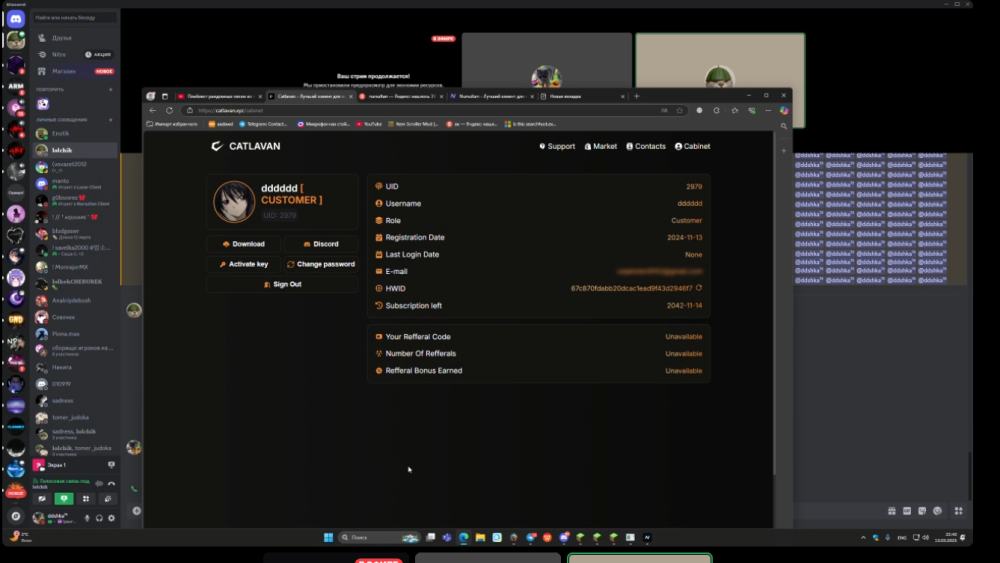Viewport: 1000px width, 563px height.
Task: Open Друзья (Friends) in Discord
Action: [75, 38]
